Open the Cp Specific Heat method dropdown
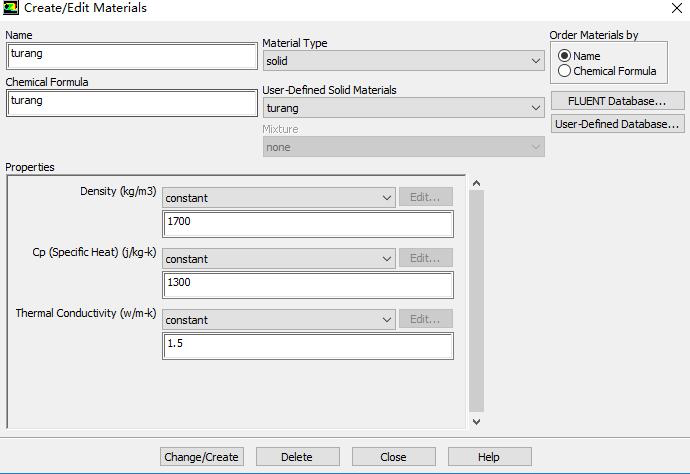This screenshot has height=474, width=690. [x=279, y=259]
